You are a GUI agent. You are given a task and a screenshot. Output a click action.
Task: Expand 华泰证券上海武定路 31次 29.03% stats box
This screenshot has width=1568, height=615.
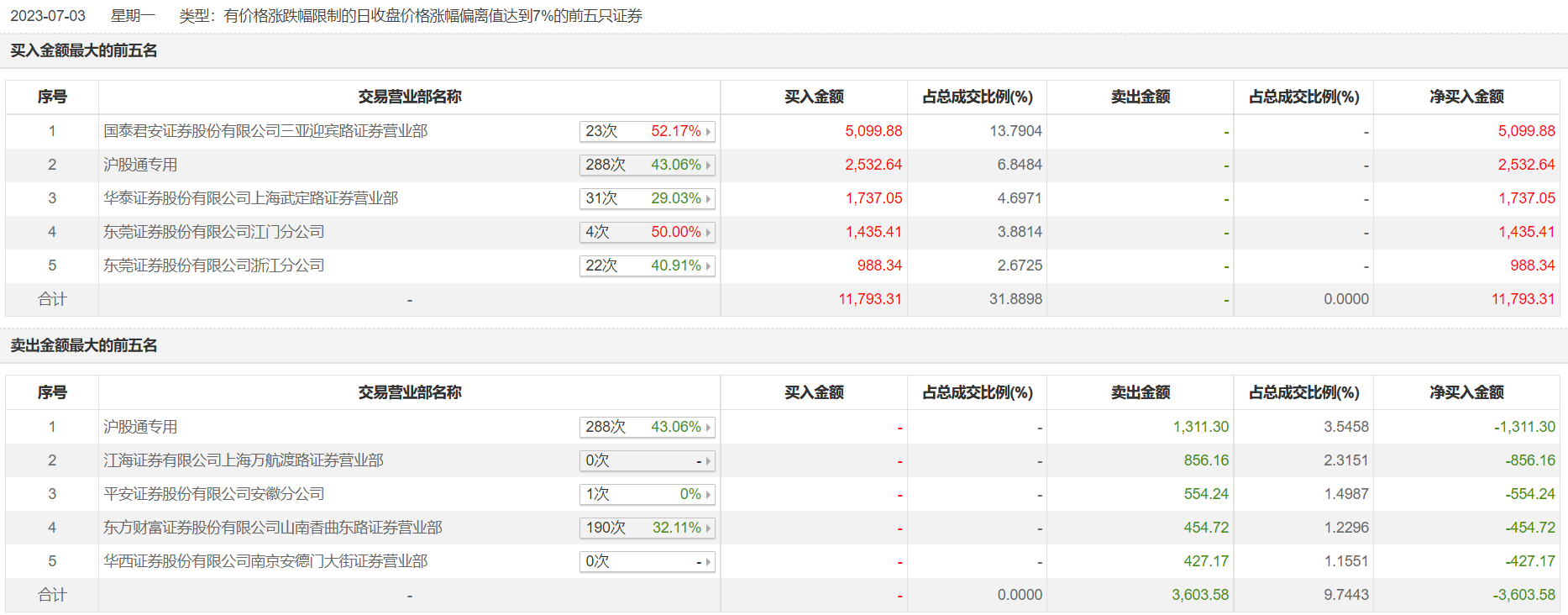[647, 198]
